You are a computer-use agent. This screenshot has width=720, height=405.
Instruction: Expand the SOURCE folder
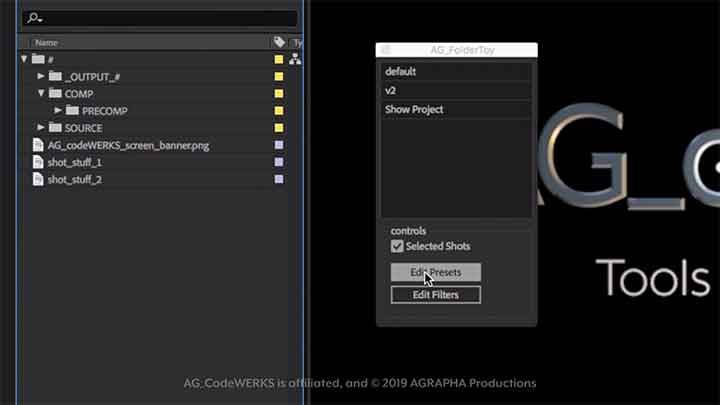[41, 128]
